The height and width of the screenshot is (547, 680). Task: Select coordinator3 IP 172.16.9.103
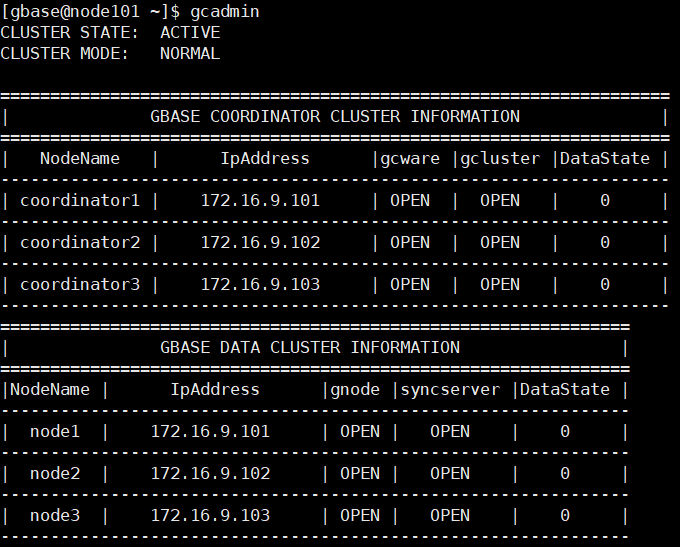[260, 285]
